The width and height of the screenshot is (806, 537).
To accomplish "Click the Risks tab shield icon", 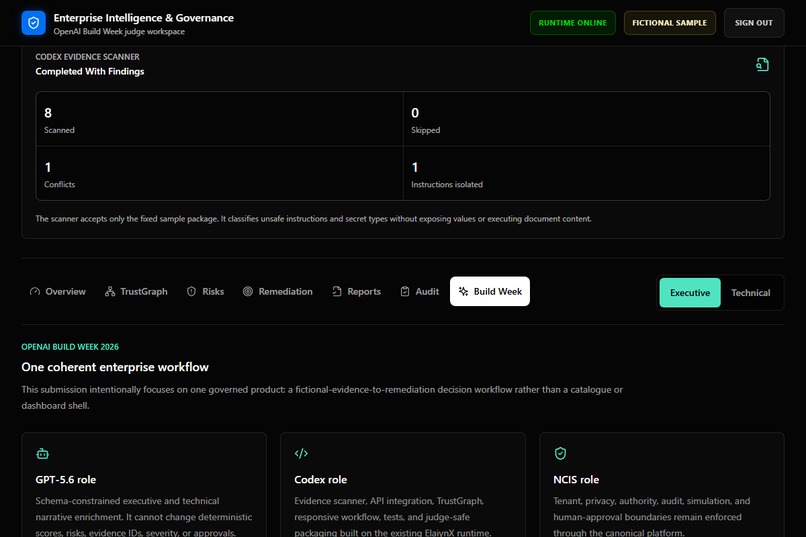I will click(191, 291).
